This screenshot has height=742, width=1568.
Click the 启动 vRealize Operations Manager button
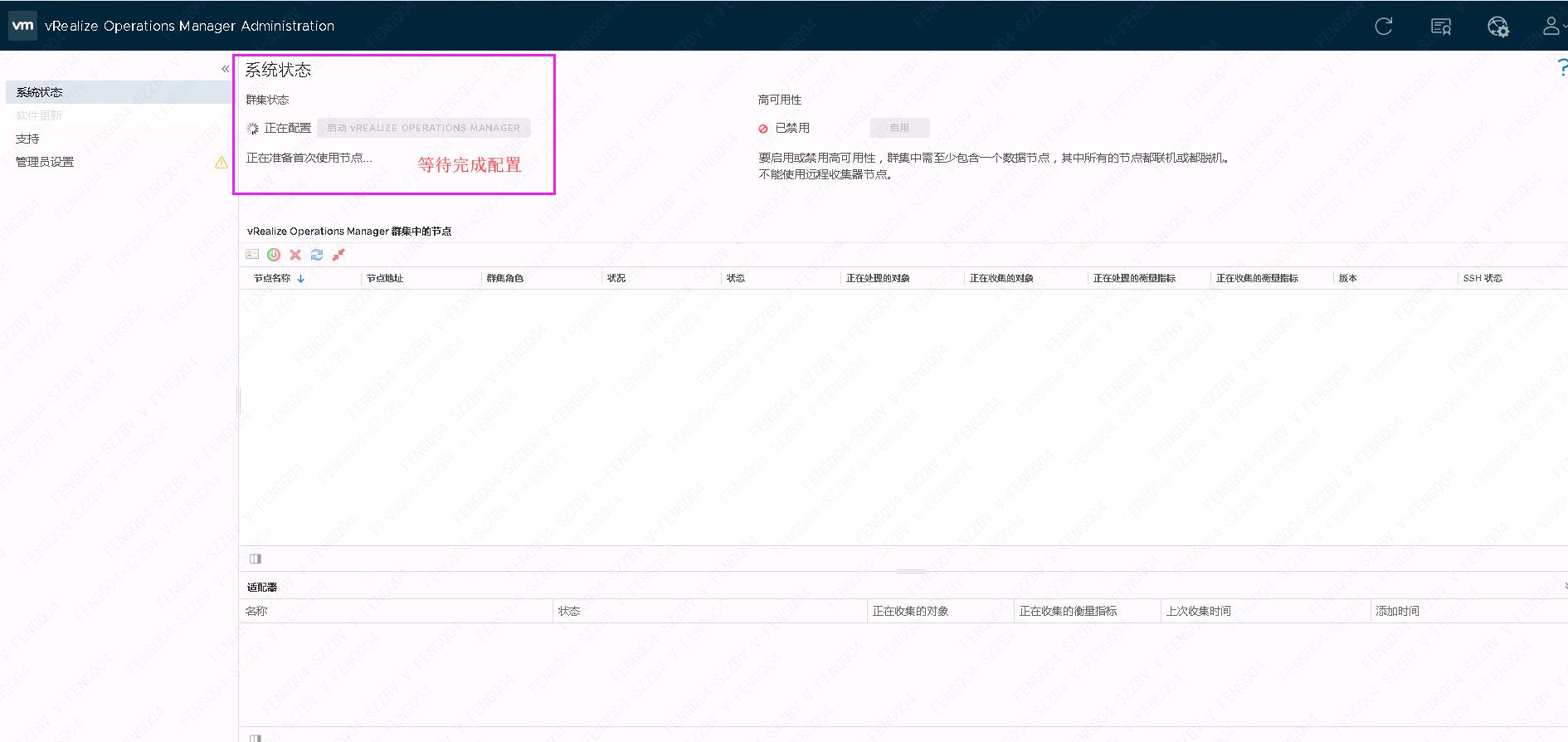click(423, 128)
